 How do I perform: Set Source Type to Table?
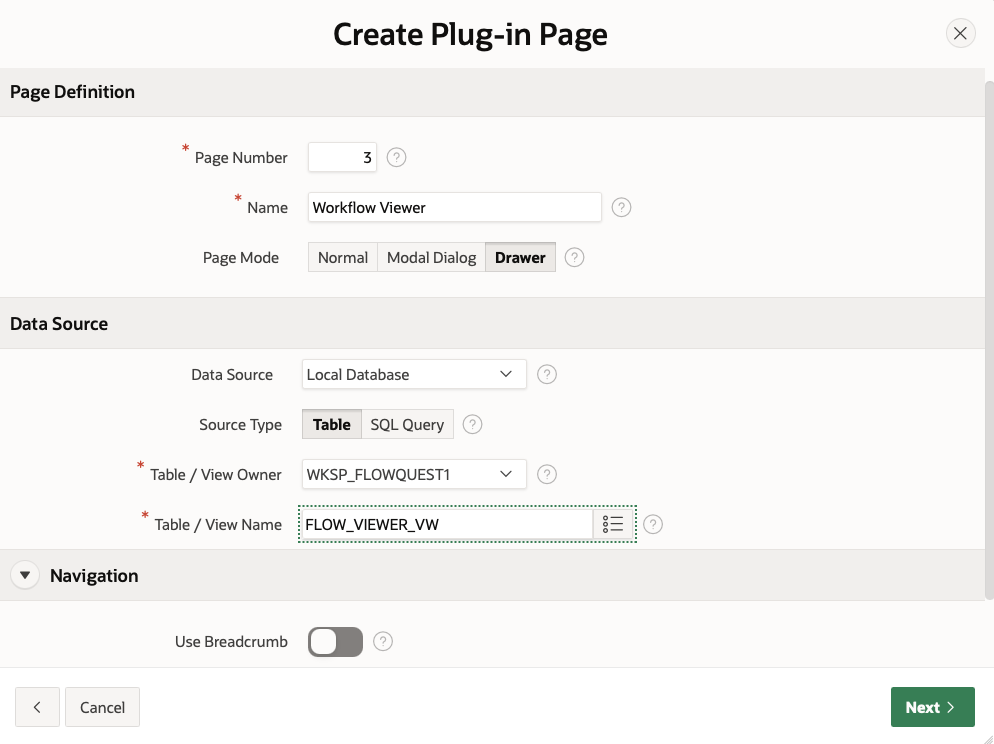pyautogui.click(x=331, y=424)
